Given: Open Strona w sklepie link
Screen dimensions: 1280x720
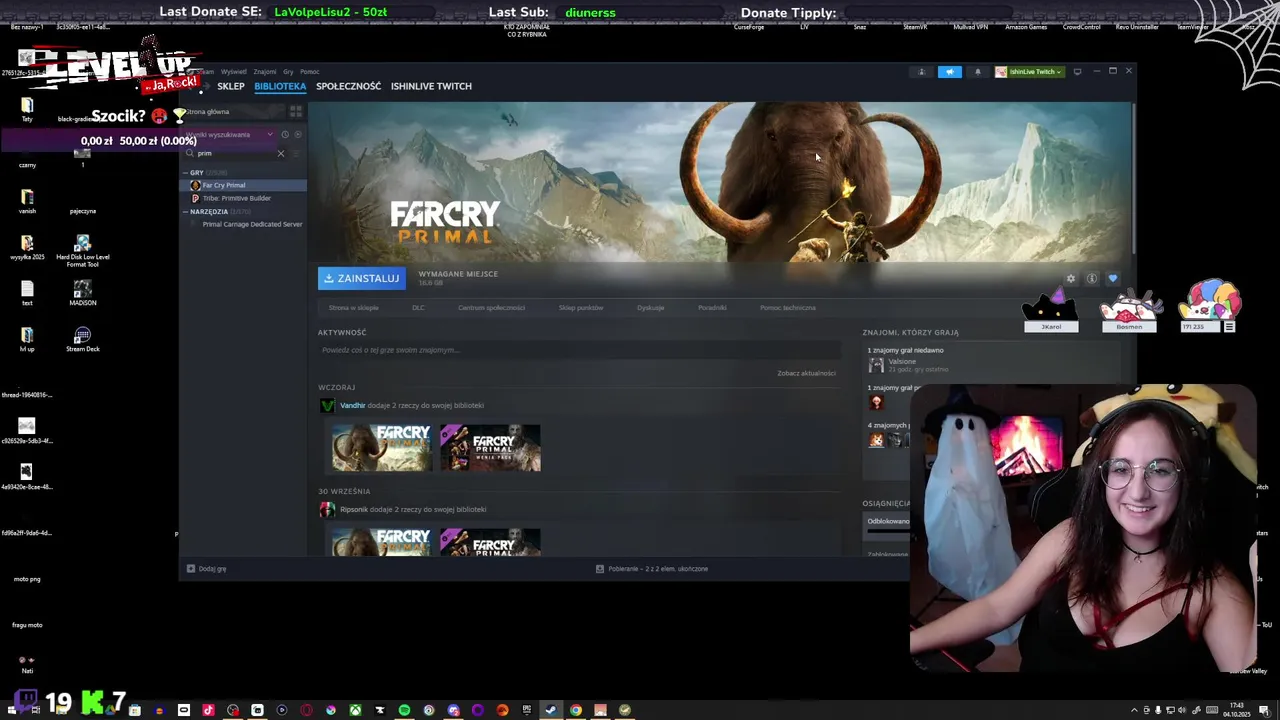Looking at the screenshot, I should pos(354,308).
